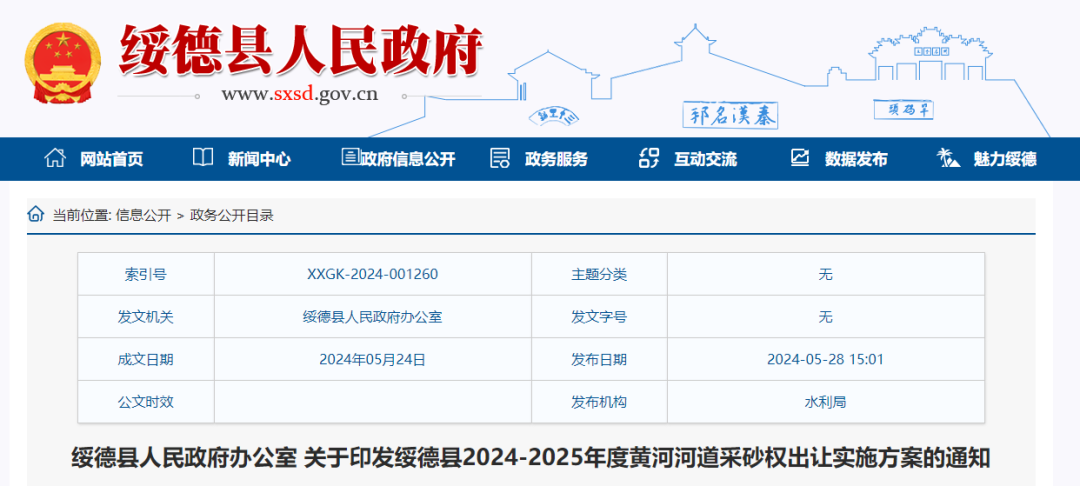Click the 信息公开 breadcrumb link
Image resolution: width=1080 pixels, height=486 pixels.
pos(143,215)
